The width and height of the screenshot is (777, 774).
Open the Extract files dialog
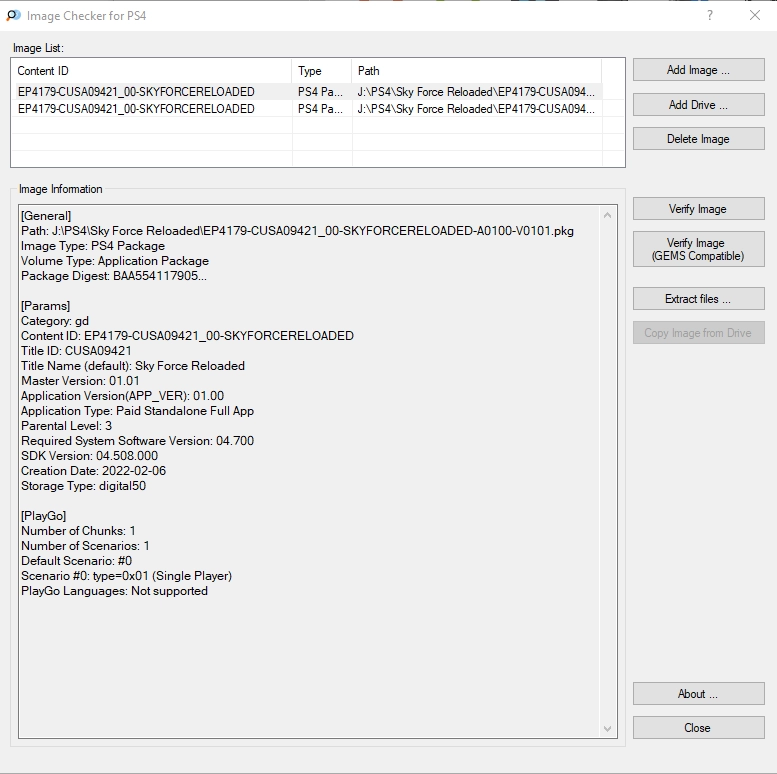tap(698, 299)
